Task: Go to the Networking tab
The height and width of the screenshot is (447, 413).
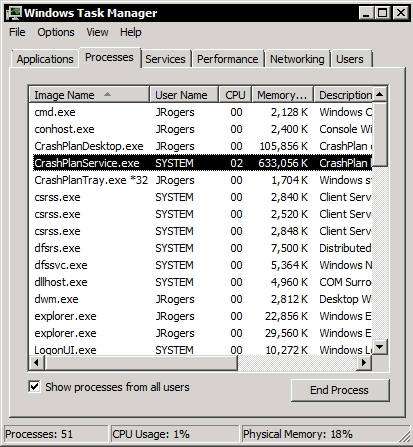Action: (297, 59)
